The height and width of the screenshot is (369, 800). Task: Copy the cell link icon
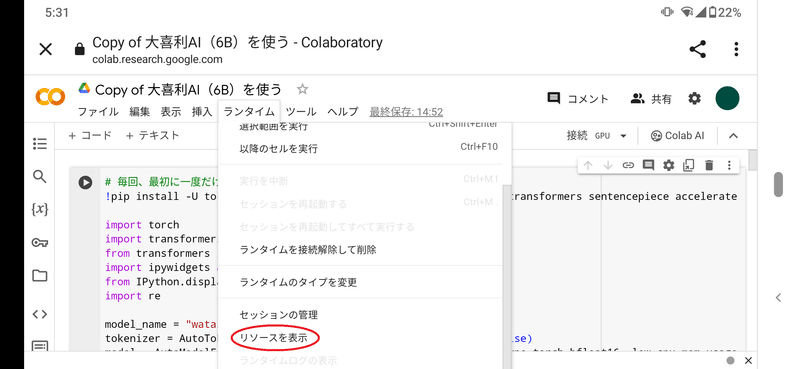click(x=628, y=165)
